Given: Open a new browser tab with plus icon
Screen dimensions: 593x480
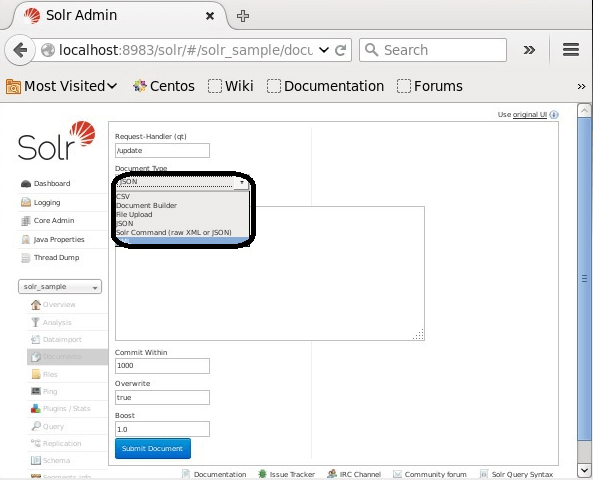Looking at the screenshot, I should click(x=243, y=16).
